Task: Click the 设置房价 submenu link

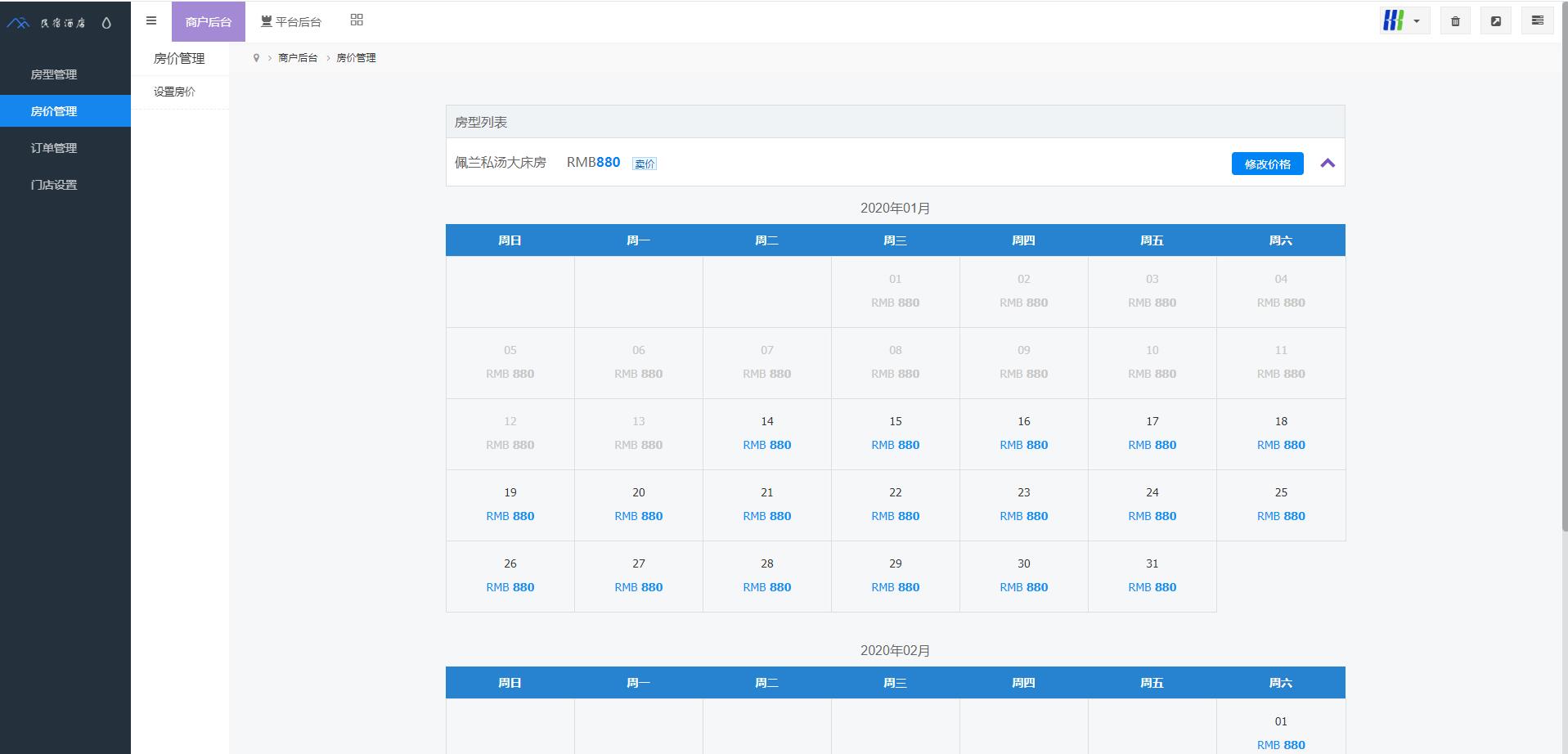Action: 174,92
